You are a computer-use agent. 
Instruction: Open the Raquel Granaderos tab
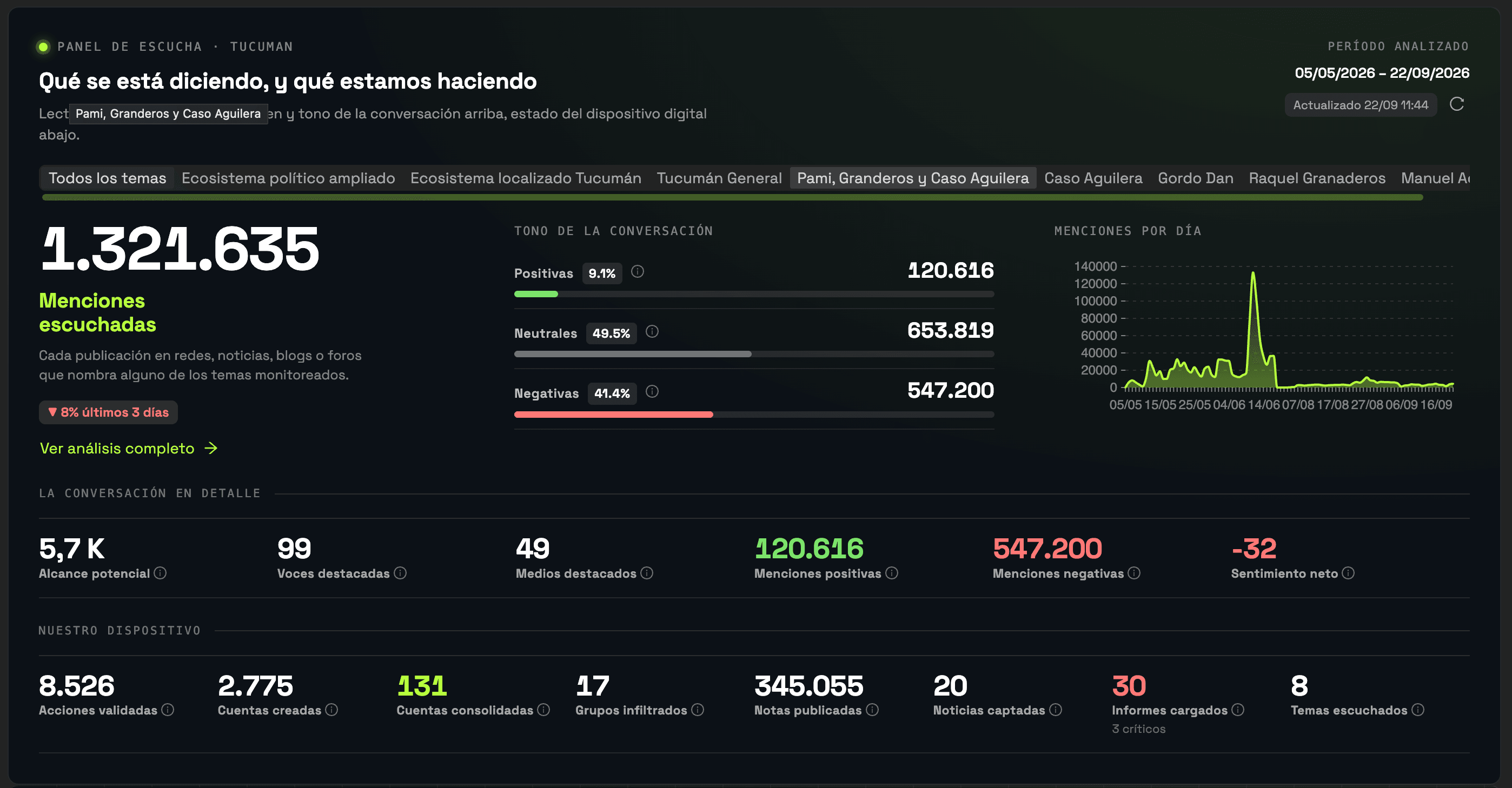pyautogui.click(x=1317, y=178)
